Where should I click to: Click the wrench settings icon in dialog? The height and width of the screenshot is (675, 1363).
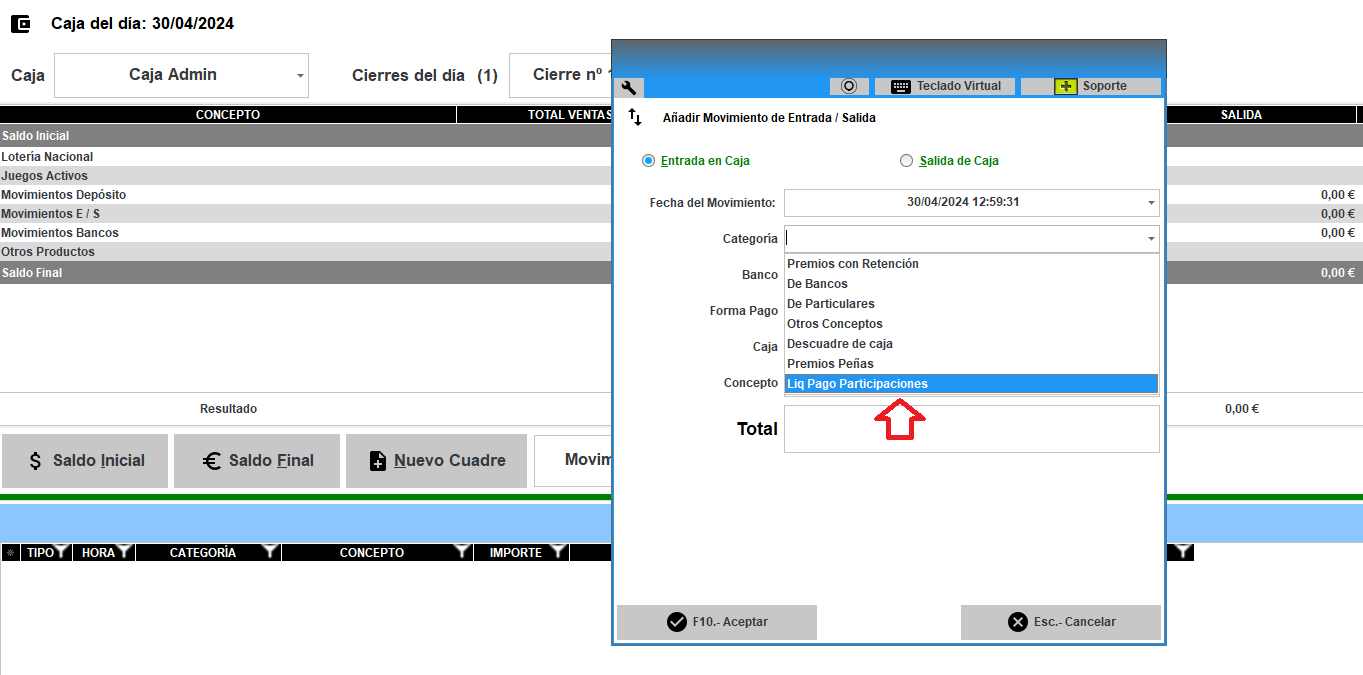(x=629, y=87)
